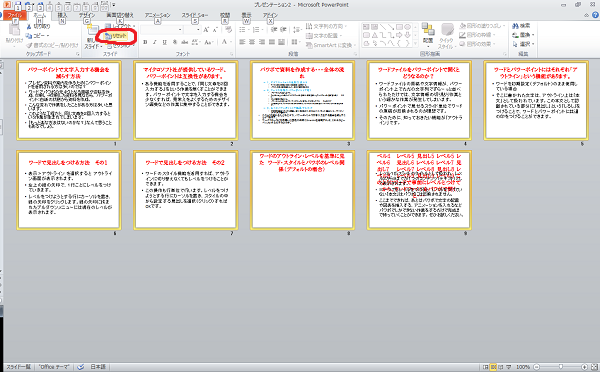Open the font name combo box
Viewport: 600px width, 372px height.
(161, 29)
